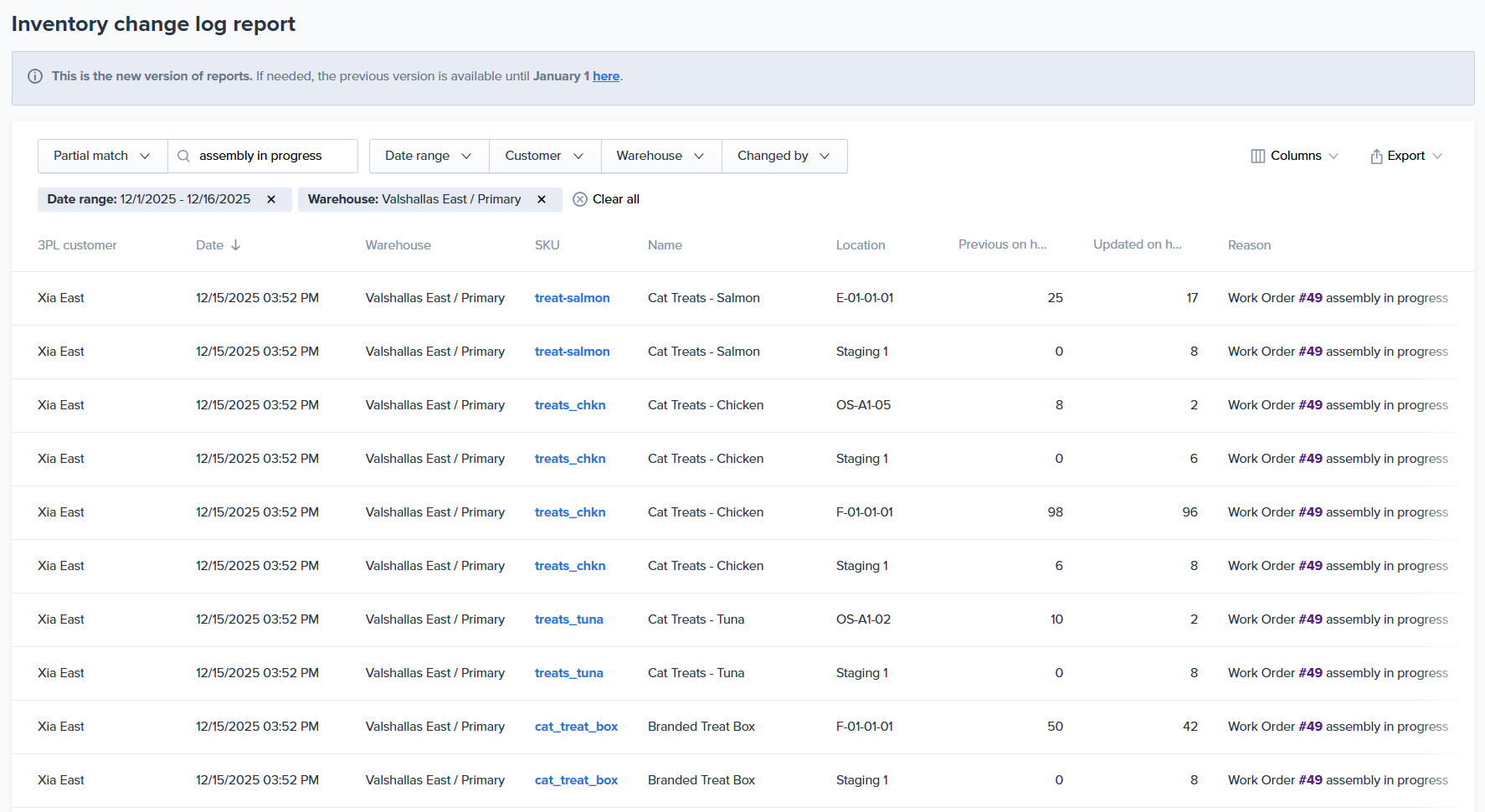Open the Partial match dropdown
Viewport: 1485px width, 812px height.
click(x=102, y=156)
